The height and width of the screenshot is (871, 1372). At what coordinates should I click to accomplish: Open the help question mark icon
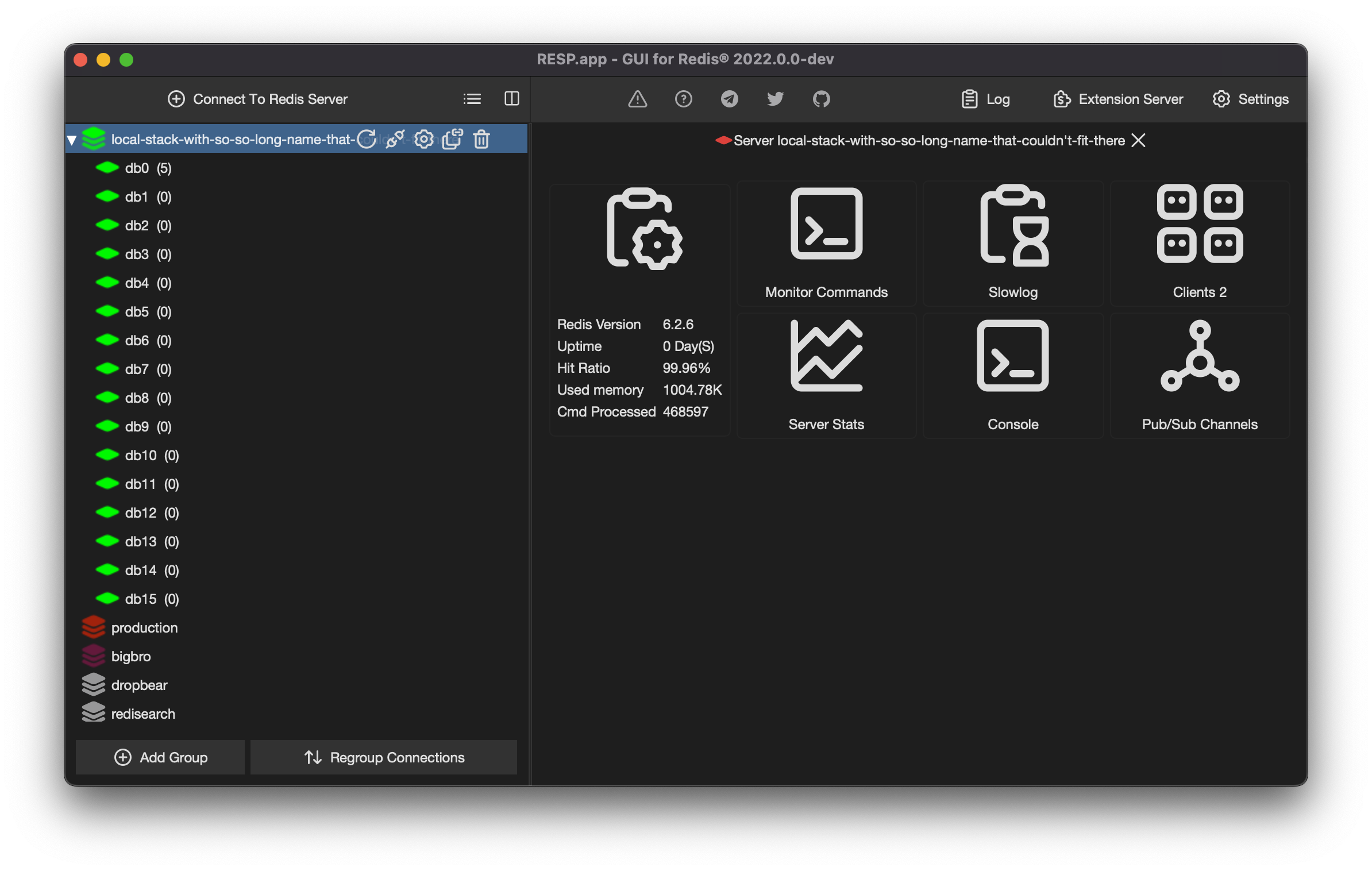coord(683,99)
